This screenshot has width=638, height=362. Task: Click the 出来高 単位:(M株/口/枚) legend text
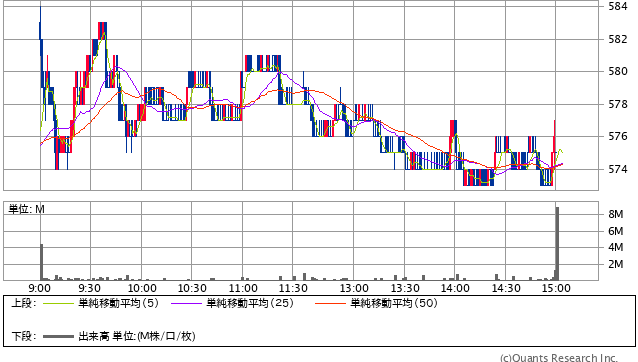[x=137, y=336]
